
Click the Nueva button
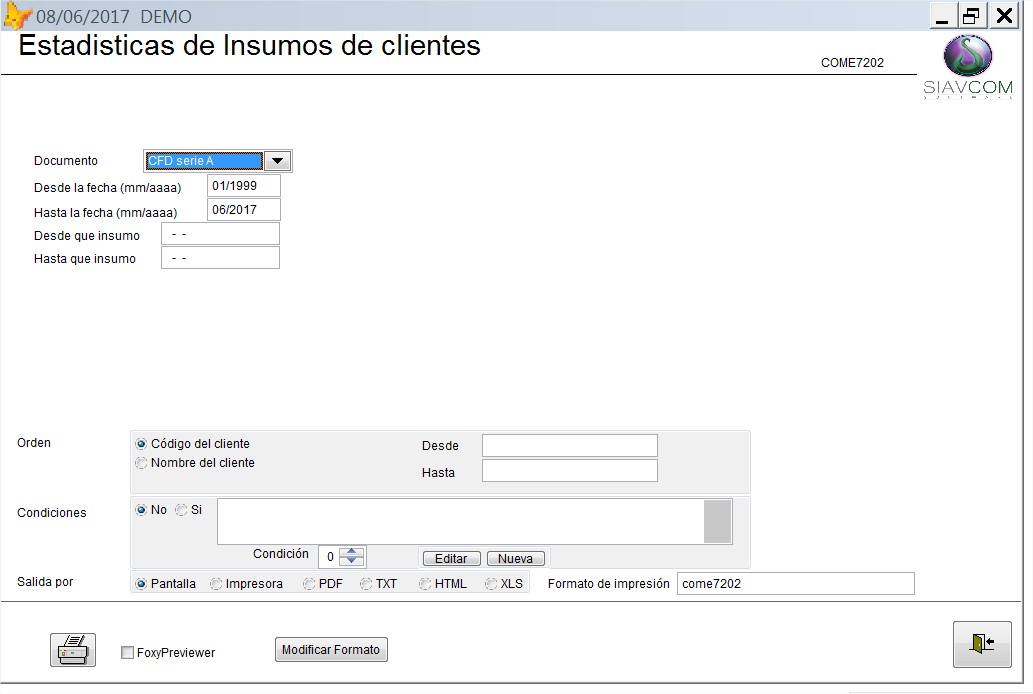[515, 559]
